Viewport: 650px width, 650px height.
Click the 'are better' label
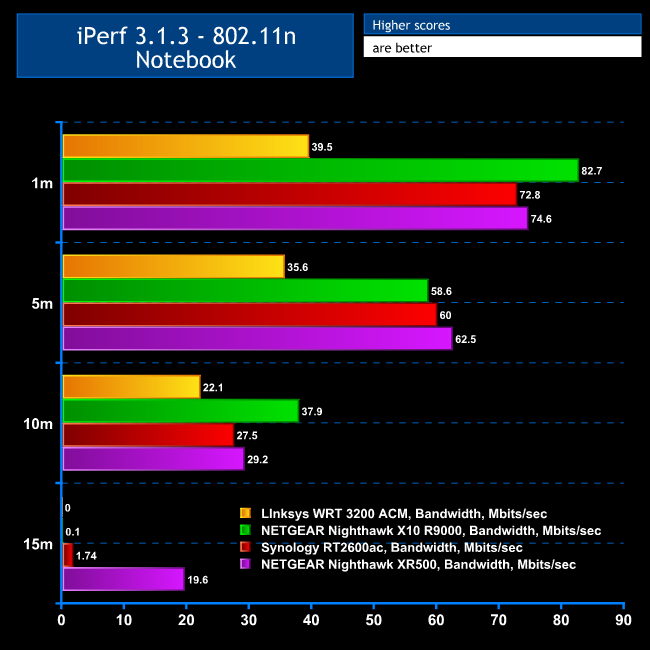coord(402,48)
